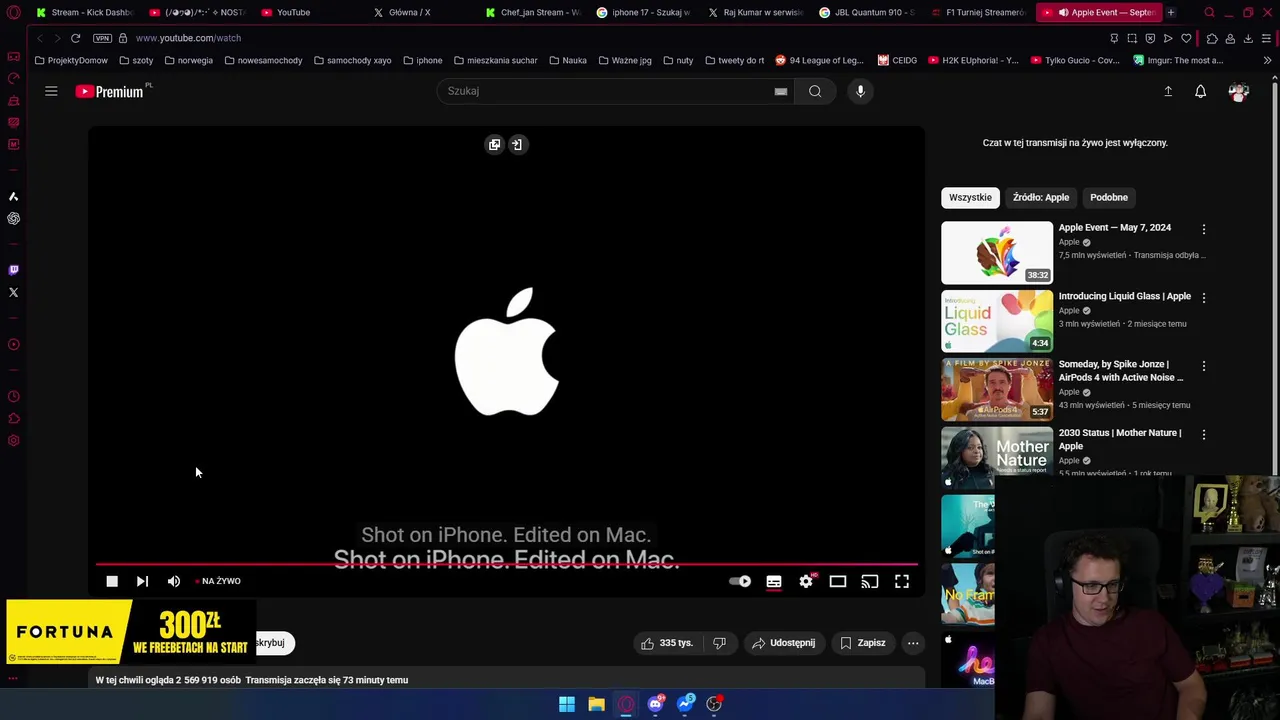Toggle the autoplay switch in player
The height and width of the screenshot is (720, 1280).
point(740,581)
